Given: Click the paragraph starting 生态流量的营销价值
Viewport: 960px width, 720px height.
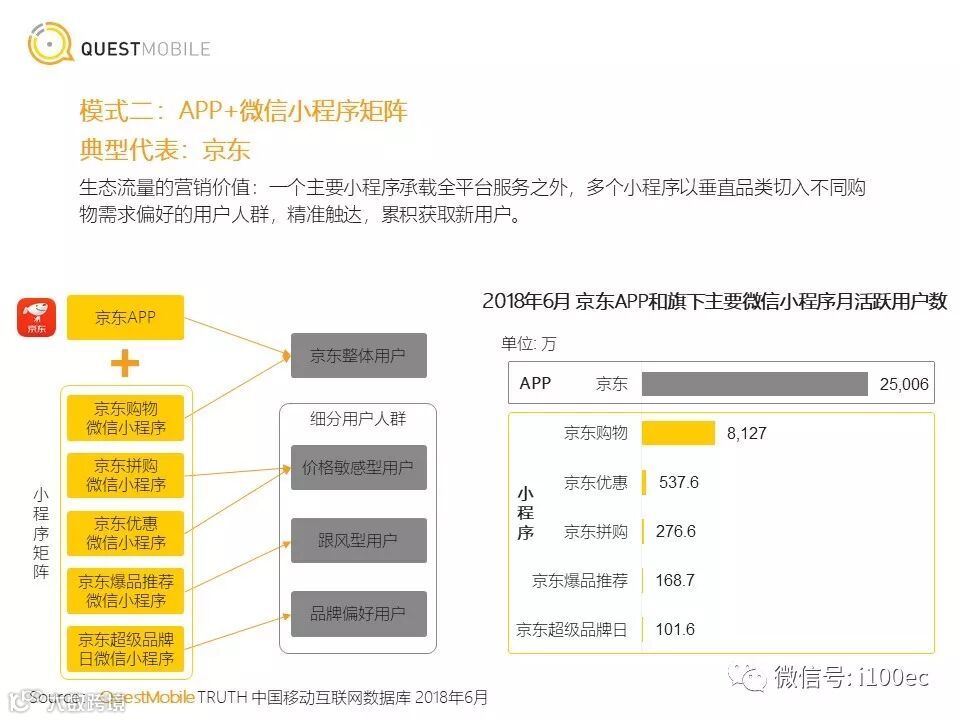Looking at the screenshot, I should coord(472,201).
